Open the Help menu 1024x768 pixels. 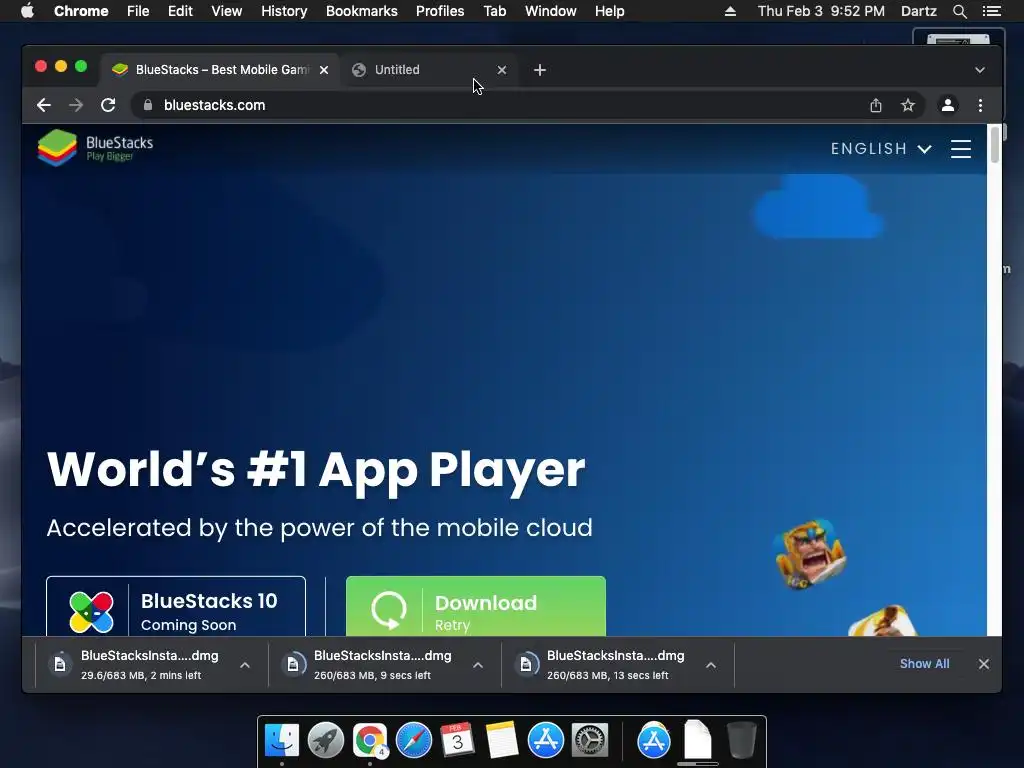coord(609,11)
